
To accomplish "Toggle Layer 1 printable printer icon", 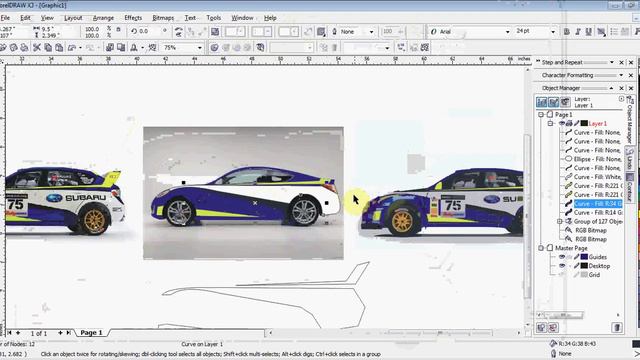I will (x=569, y=123).
